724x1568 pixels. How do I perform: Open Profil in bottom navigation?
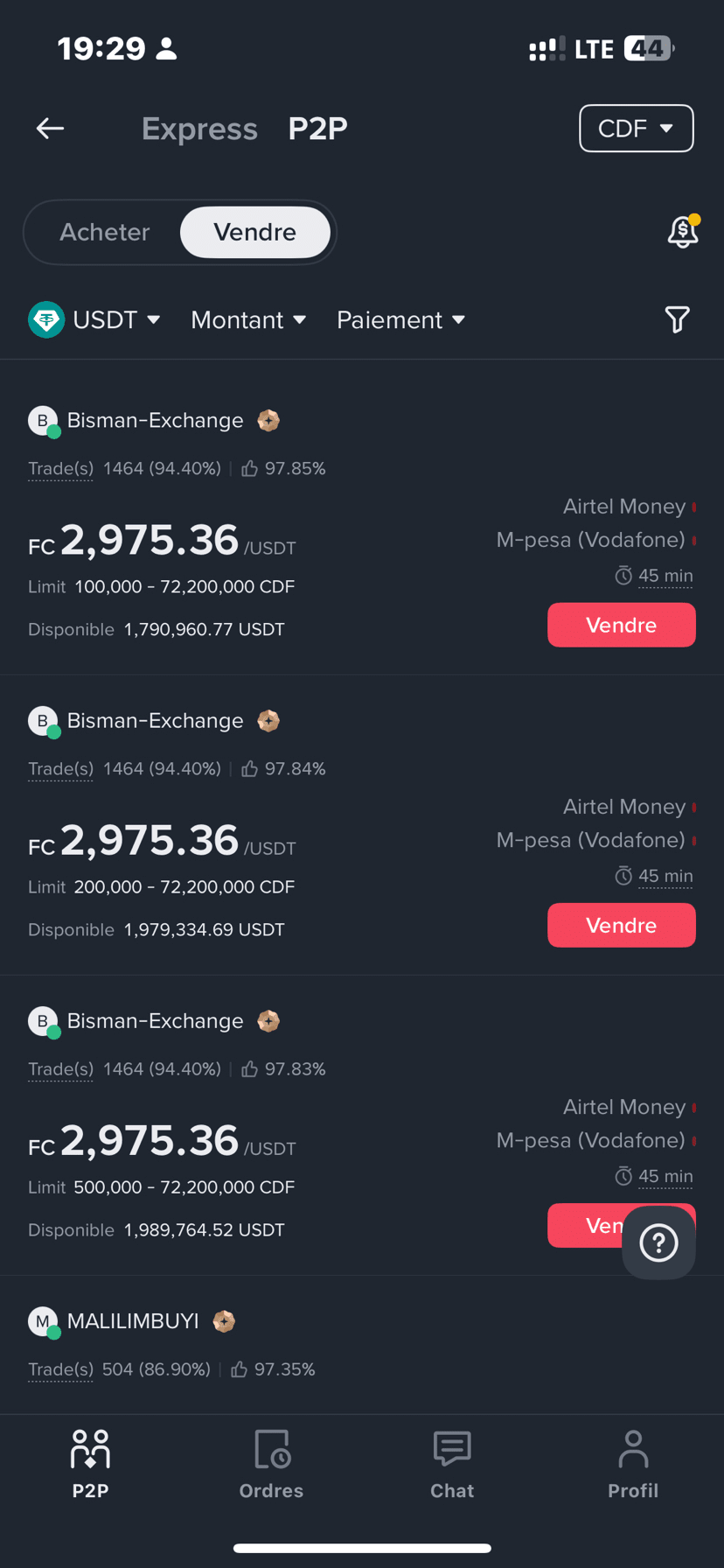[x=633, y=1465]
